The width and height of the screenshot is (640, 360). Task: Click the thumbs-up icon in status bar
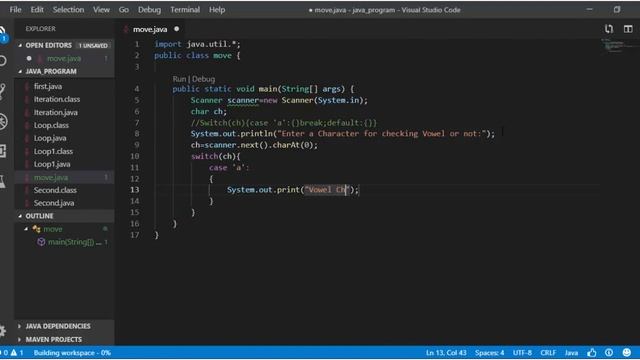[x=591, y=353]
